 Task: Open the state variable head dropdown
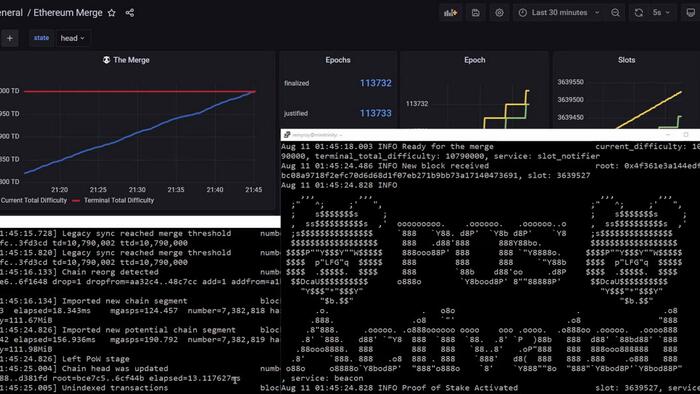pyautogui.click(x=72, y=38)
